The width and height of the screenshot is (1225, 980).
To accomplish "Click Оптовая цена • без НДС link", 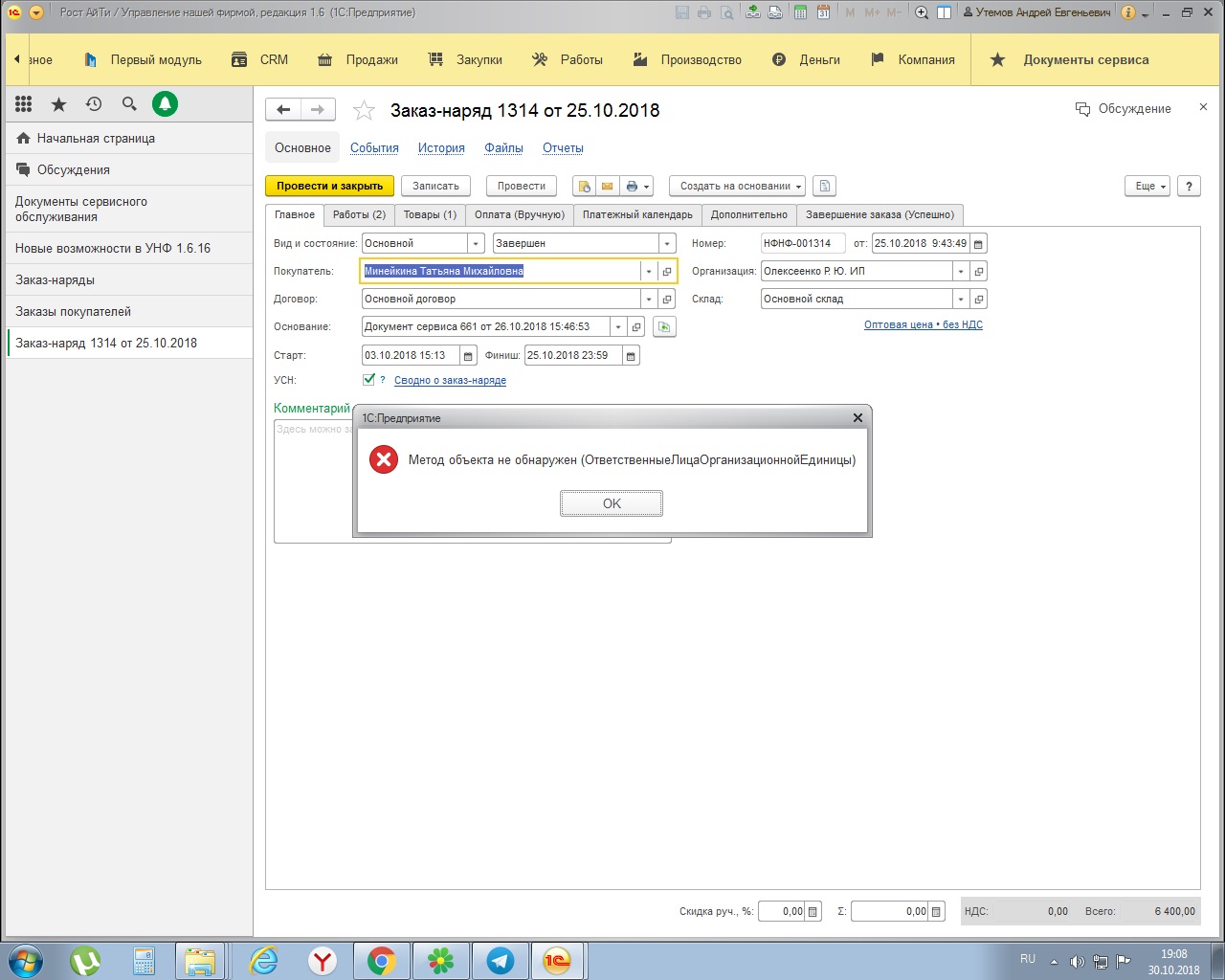I will click(x=924, y=325).
